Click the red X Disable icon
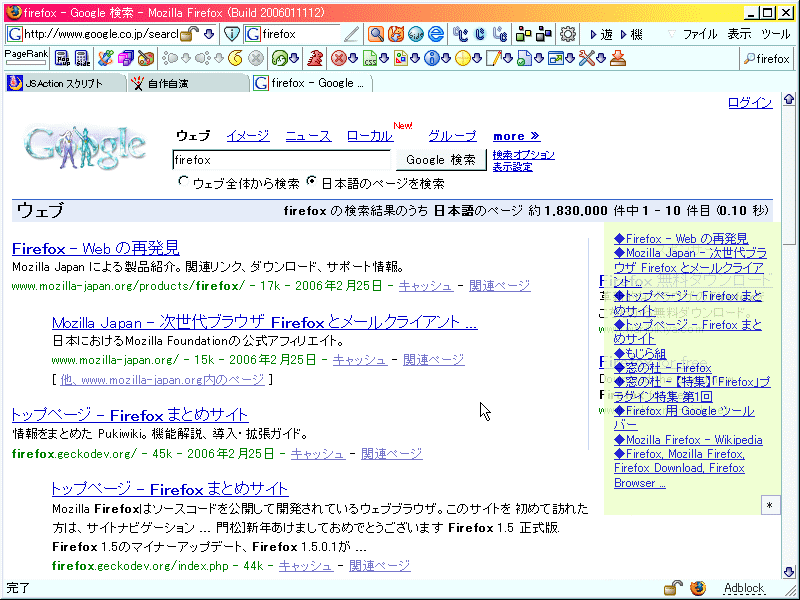Image resolution: width=800 pixels, height=600 pixels. 338,59
